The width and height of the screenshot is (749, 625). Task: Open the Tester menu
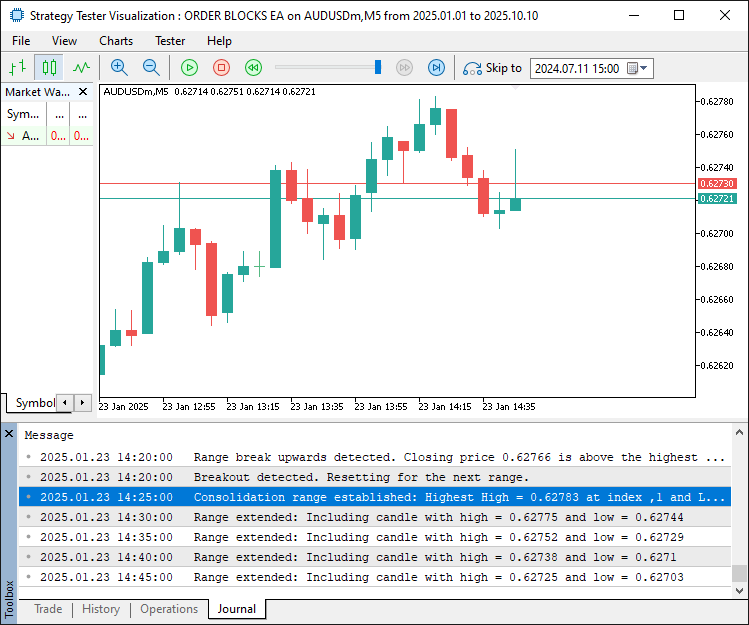pos(170,41)
